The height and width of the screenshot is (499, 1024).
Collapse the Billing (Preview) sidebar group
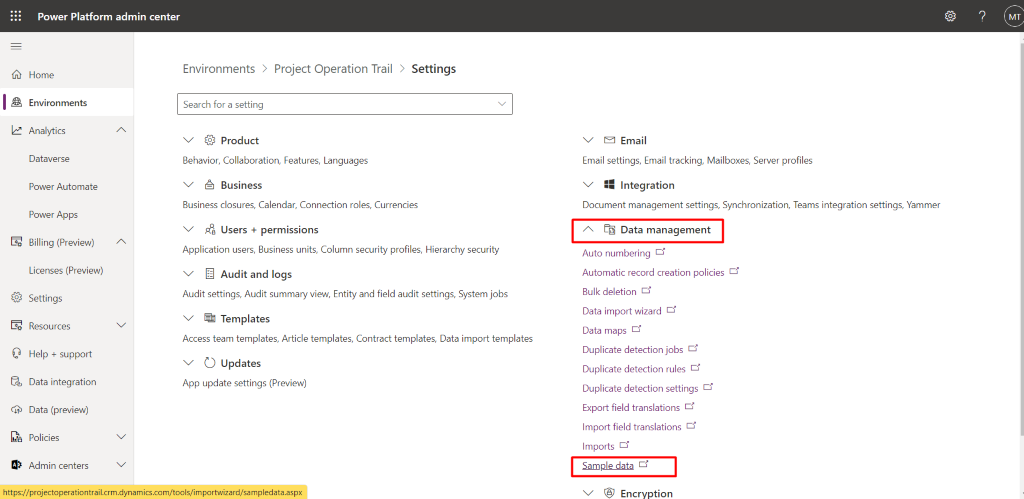pyautogui.click(x=121, y=242)
